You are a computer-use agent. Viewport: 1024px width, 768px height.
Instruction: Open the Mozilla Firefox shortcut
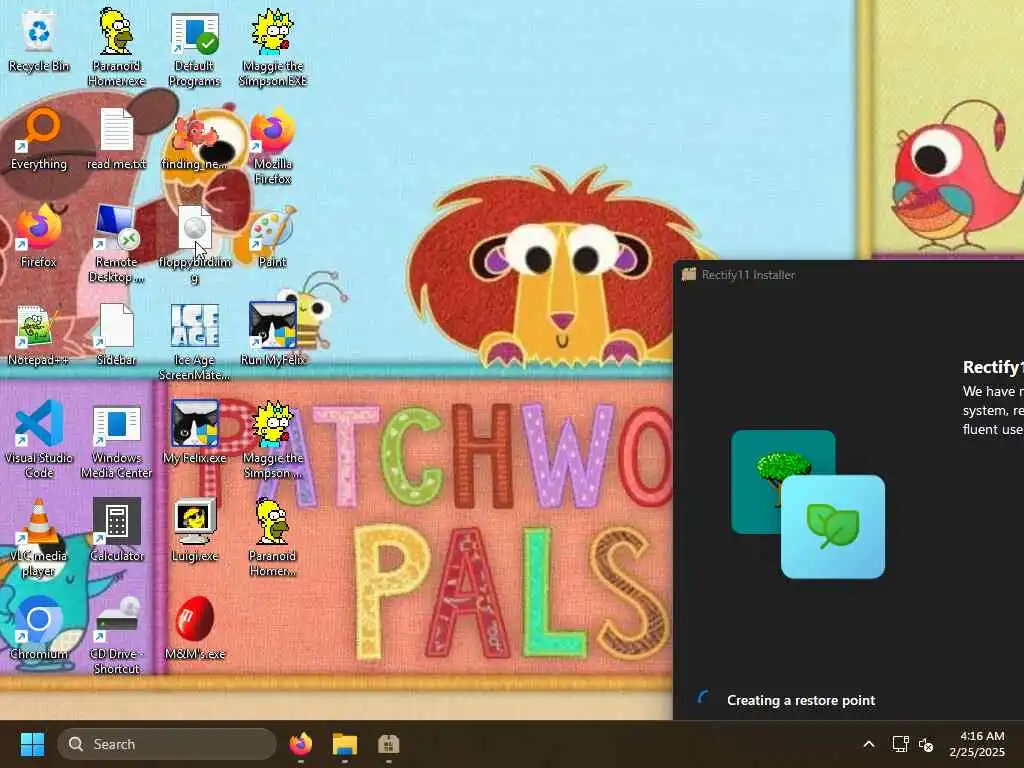click(x=273, y=146)
